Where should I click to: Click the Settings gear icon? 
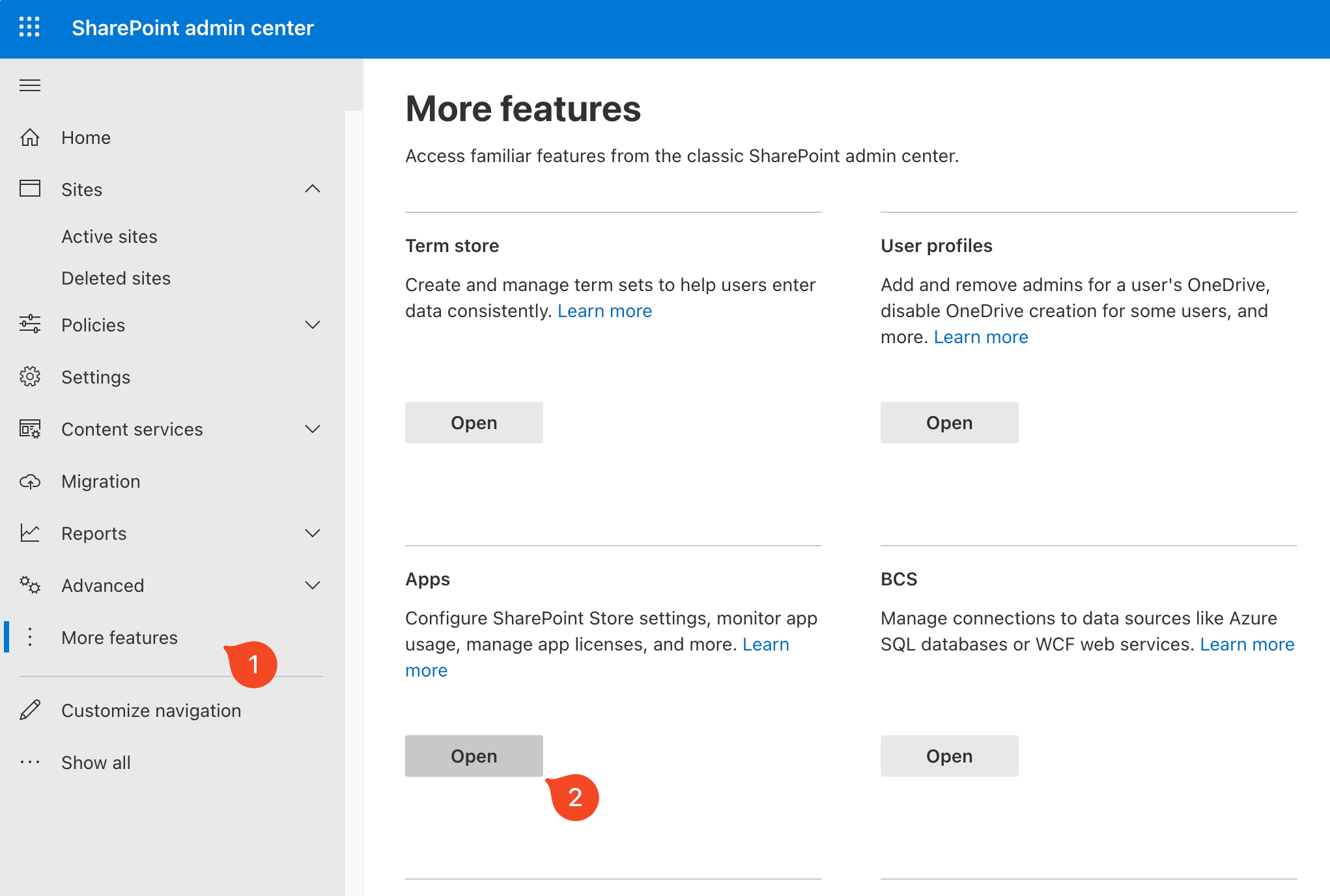[x=30, y=376]
